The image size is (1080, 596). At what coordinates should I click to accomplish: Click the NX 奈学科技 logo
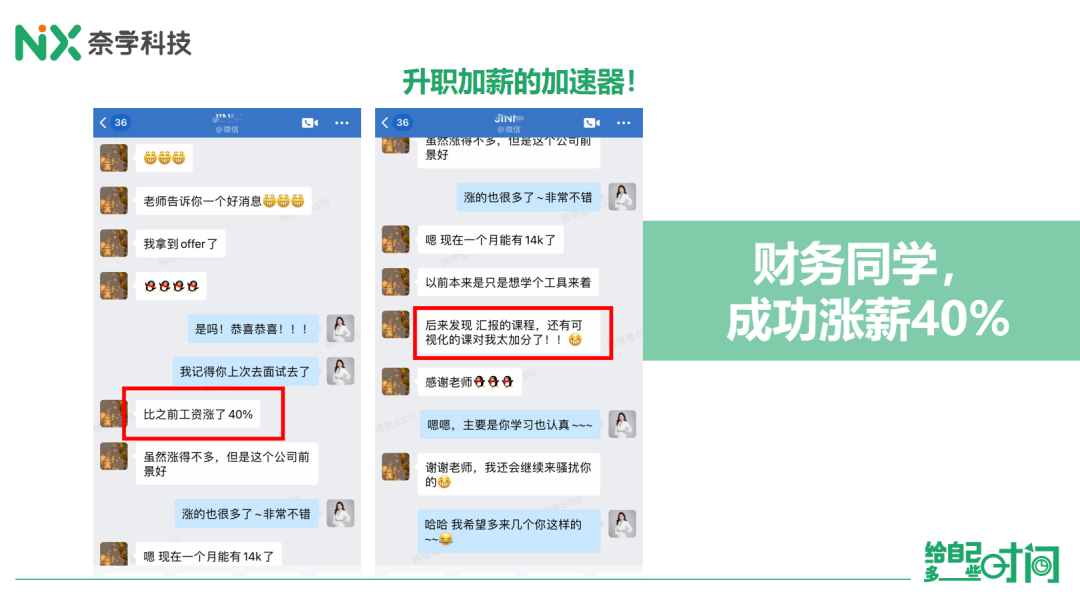click(x=103, y=43)
